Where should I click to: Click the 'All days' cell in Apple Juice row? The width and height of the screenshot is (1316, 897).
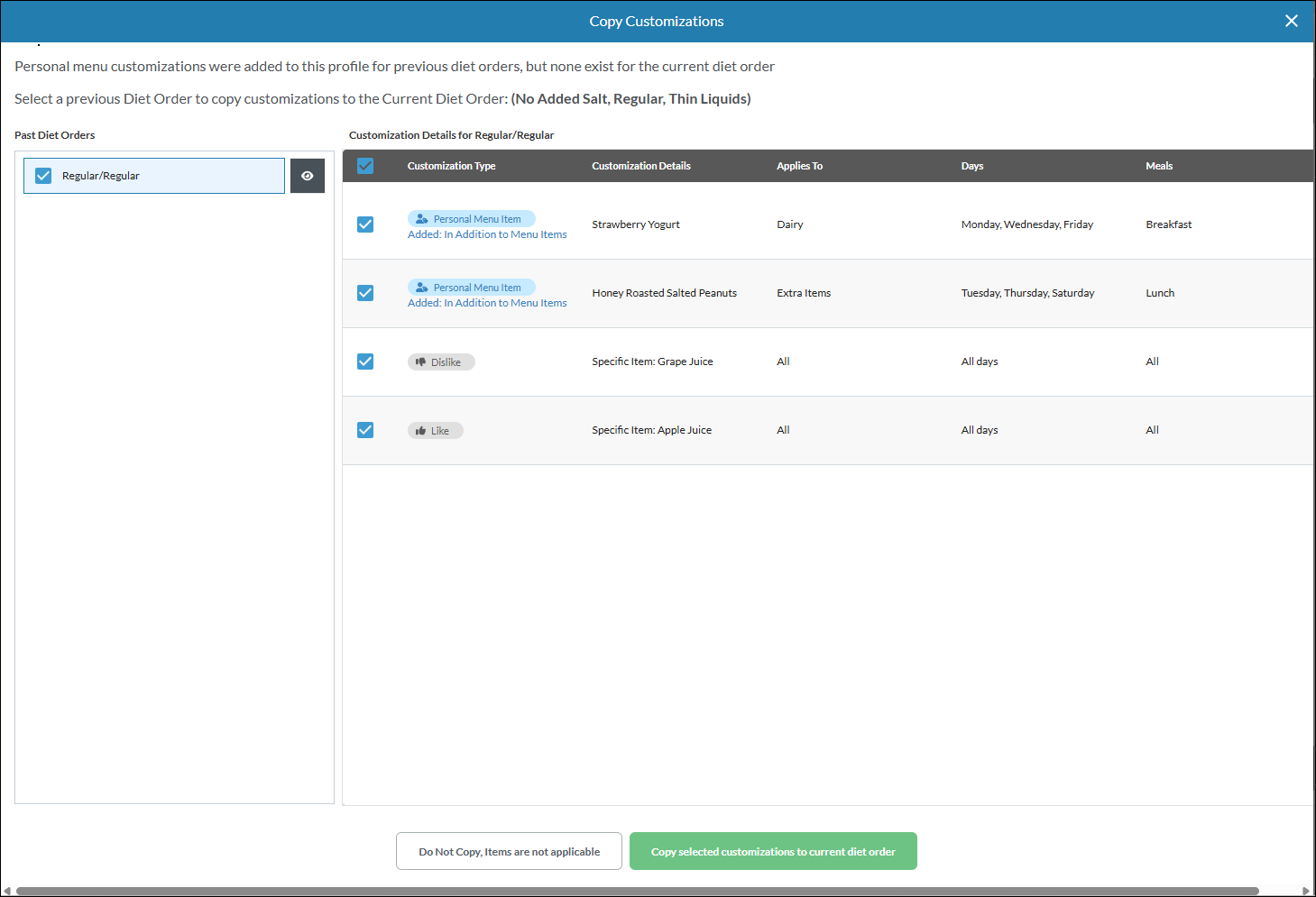tap(980, 430)
